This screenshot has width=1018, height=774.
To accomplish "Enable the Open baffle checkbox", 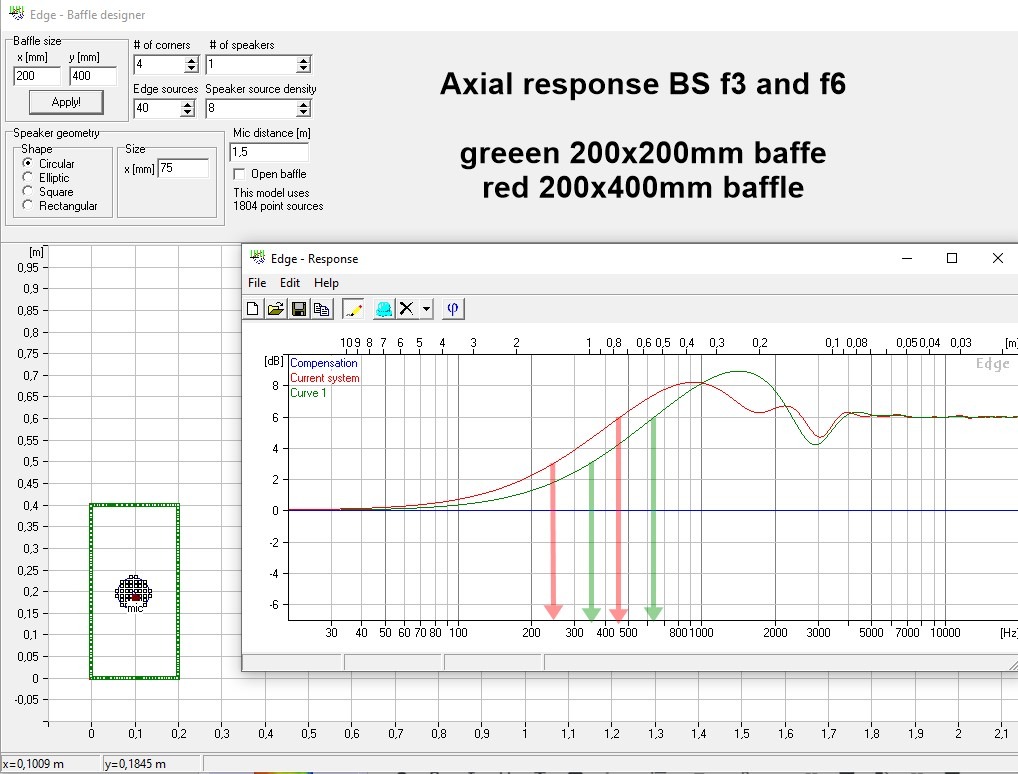I will [x=239, y=174].
